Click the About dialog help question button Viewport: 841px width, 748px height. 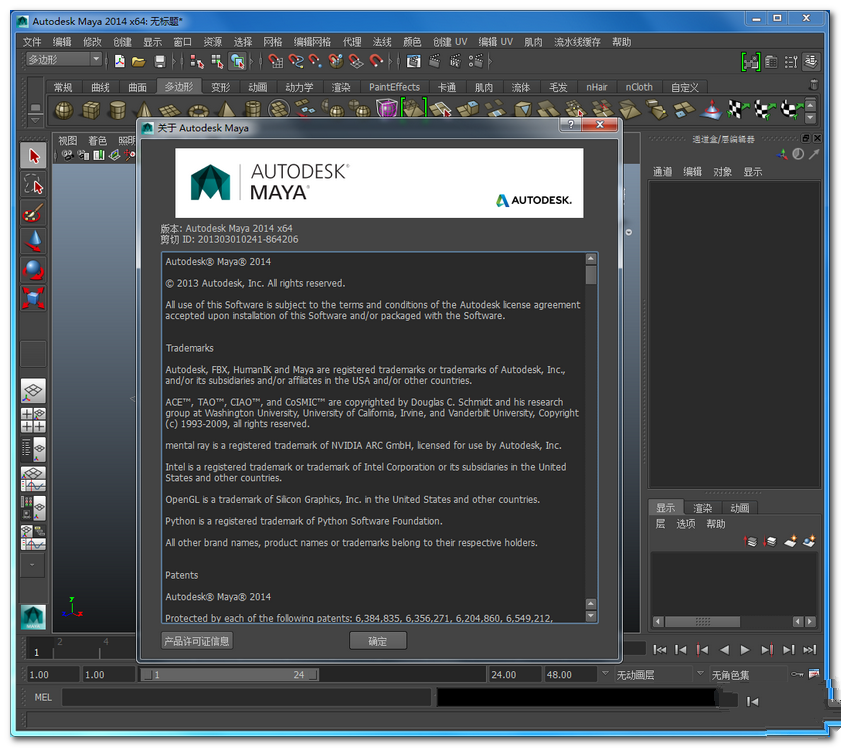tap(571, 124)
